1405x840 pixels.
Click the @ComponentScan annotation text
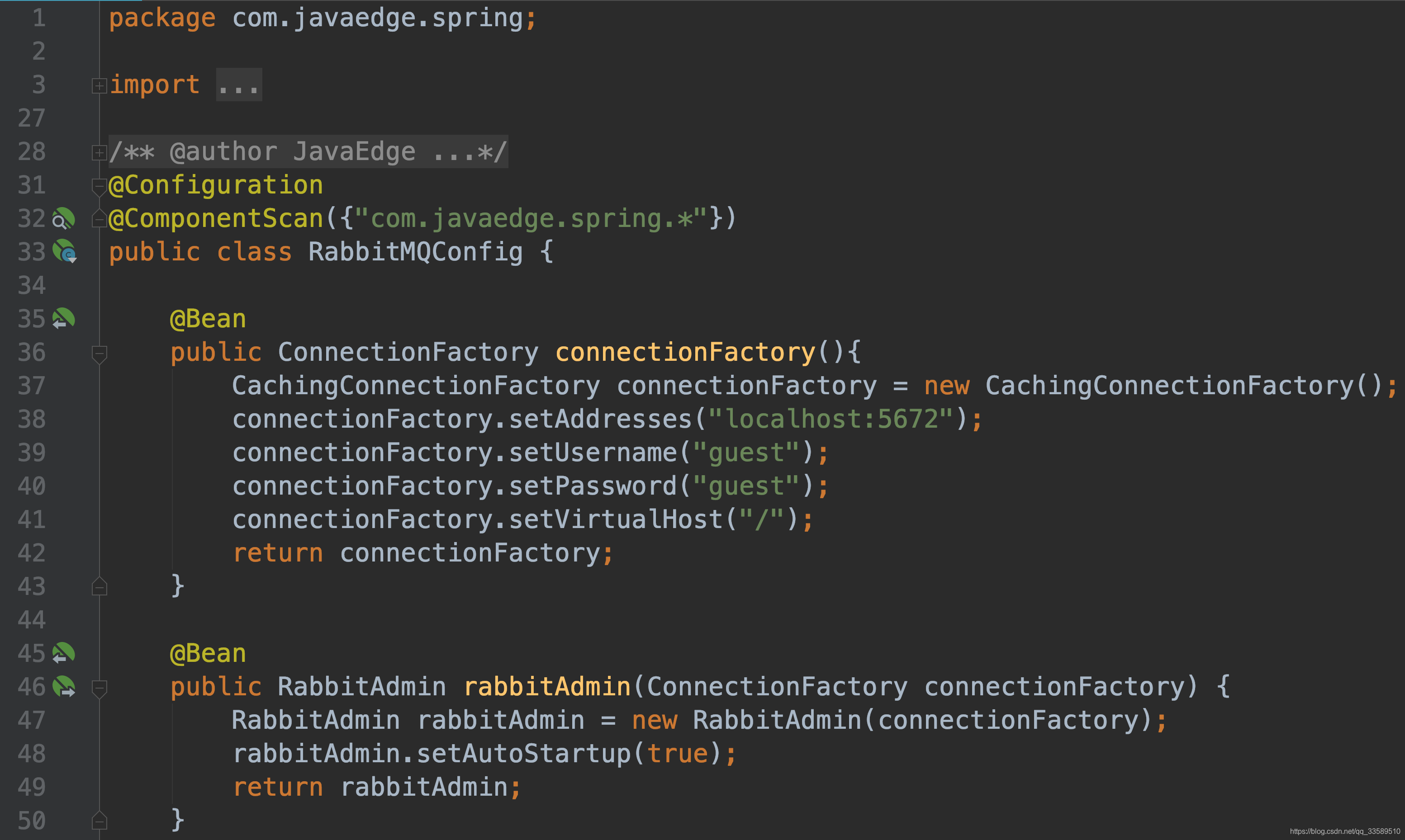(215, 218)
